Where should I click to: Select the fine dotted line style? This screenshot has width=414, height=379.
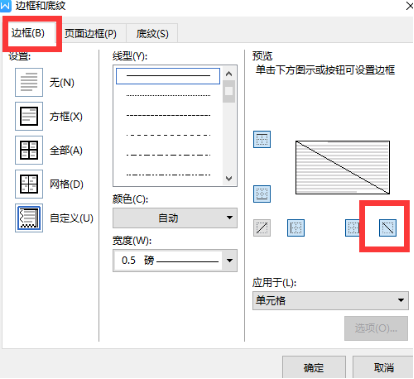point(168,96)
